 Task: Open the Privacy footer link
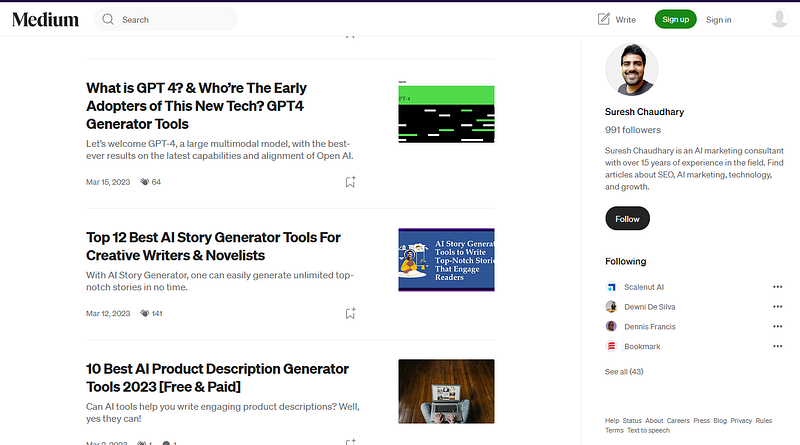pyautogui.click(x=741, y=421)
